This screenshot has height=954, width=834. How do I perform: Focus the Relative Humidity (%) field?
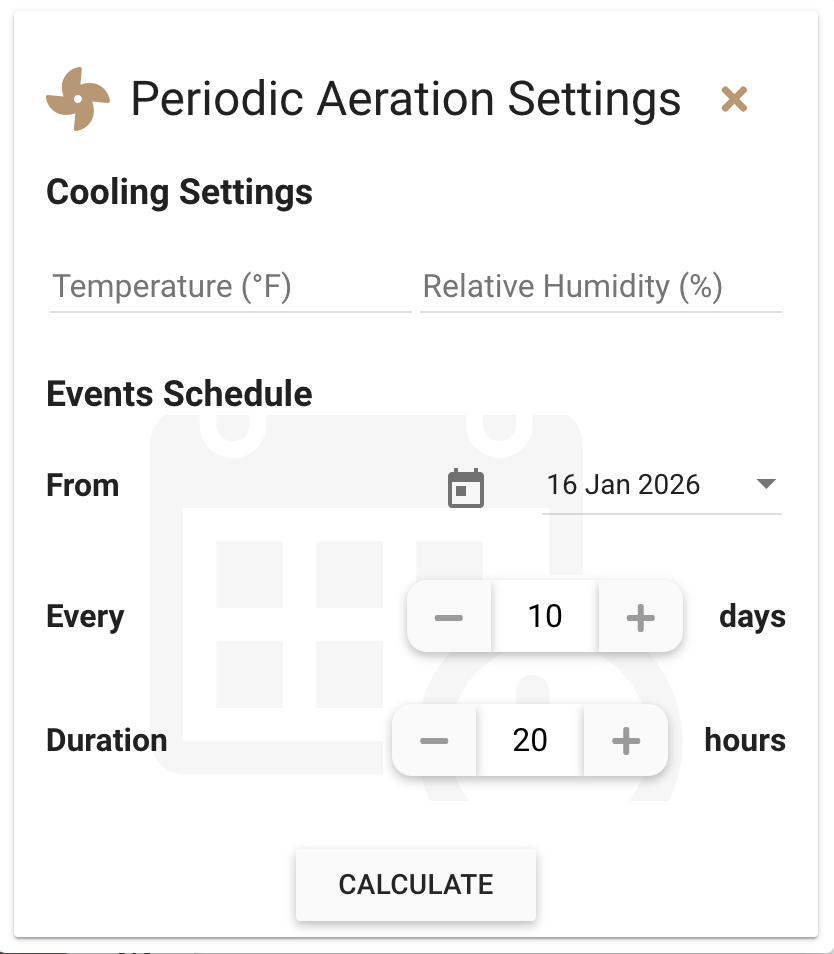coord(600,287)
